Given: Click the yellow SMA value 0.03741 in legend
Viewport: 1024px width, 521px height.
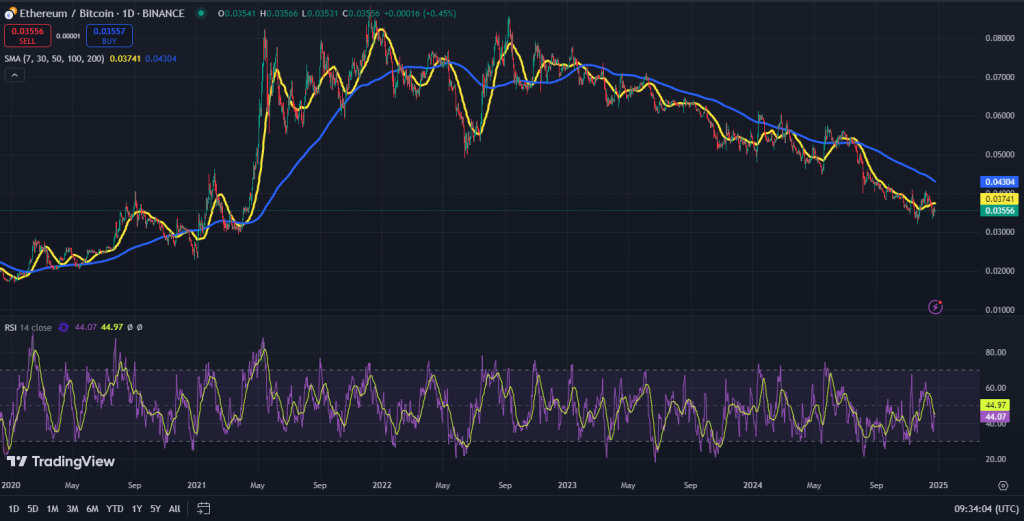Looking at the screenshot, I should [x=125, y=59].
